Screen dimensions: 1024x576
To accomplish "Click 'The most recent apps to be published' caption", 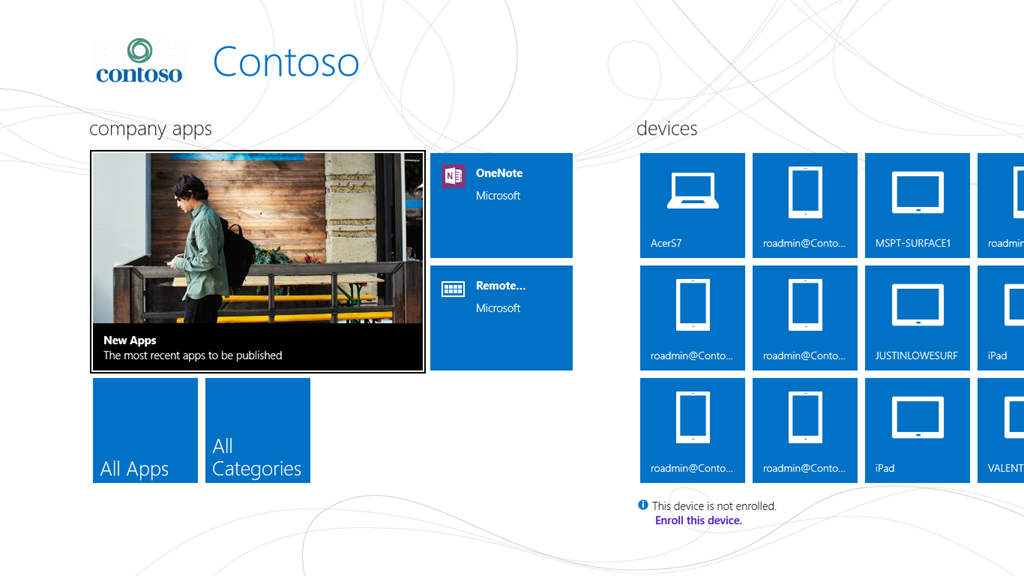I will [x=193, y=355].
